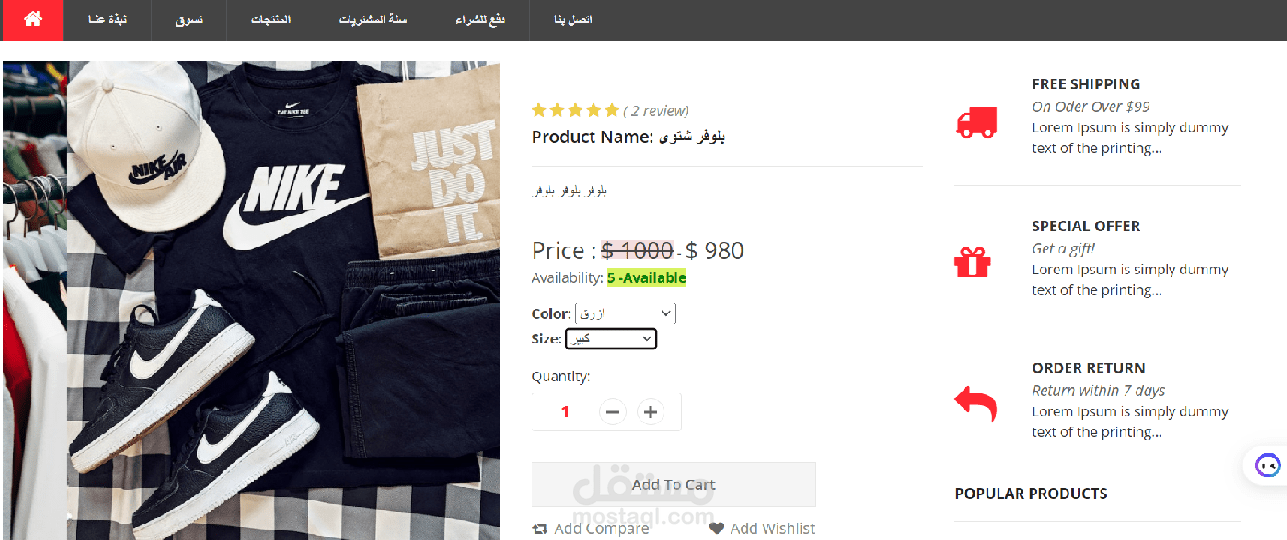Open the 2 review link
Image resolution: width=1287 pixels, height=540 pixels.
click(656, 111)
